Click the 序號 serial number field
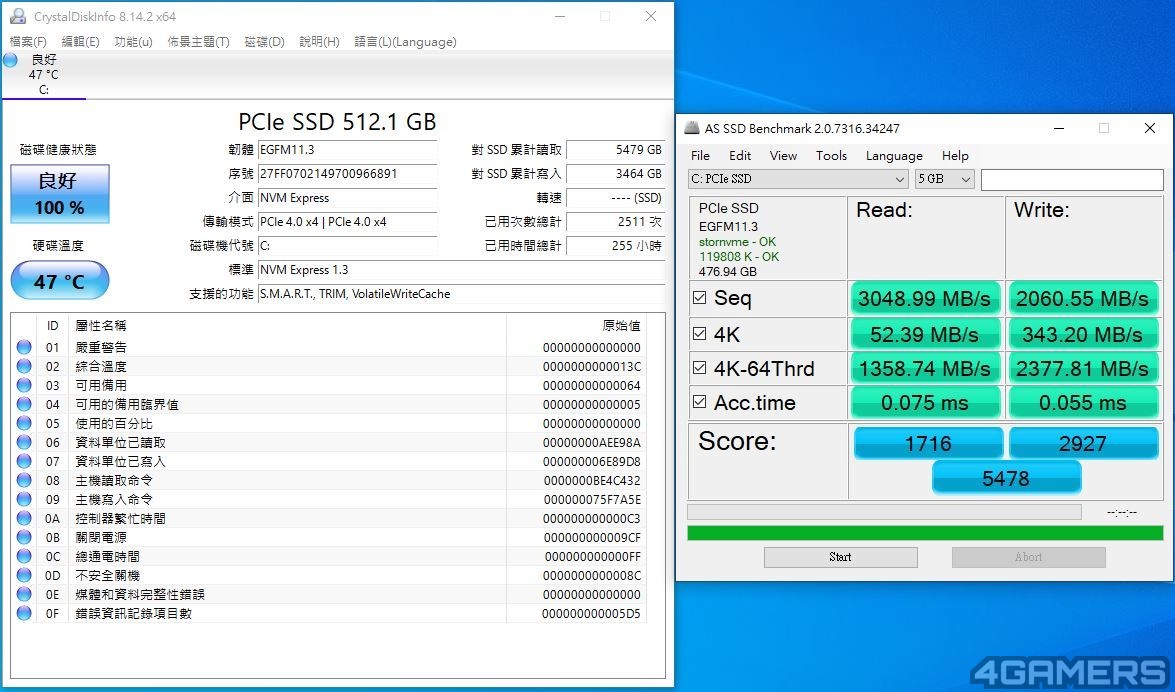This screenshot has width=1175, height=692. point(348,174)
